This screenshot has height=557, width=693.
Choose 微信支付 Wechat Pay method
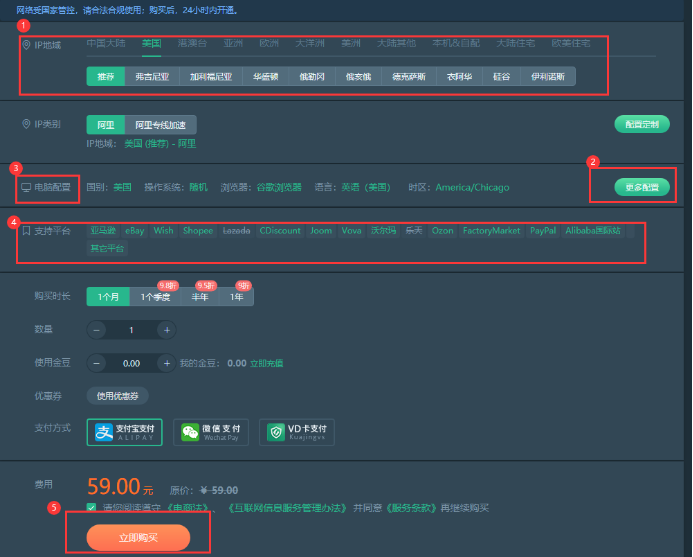(211, 432)
